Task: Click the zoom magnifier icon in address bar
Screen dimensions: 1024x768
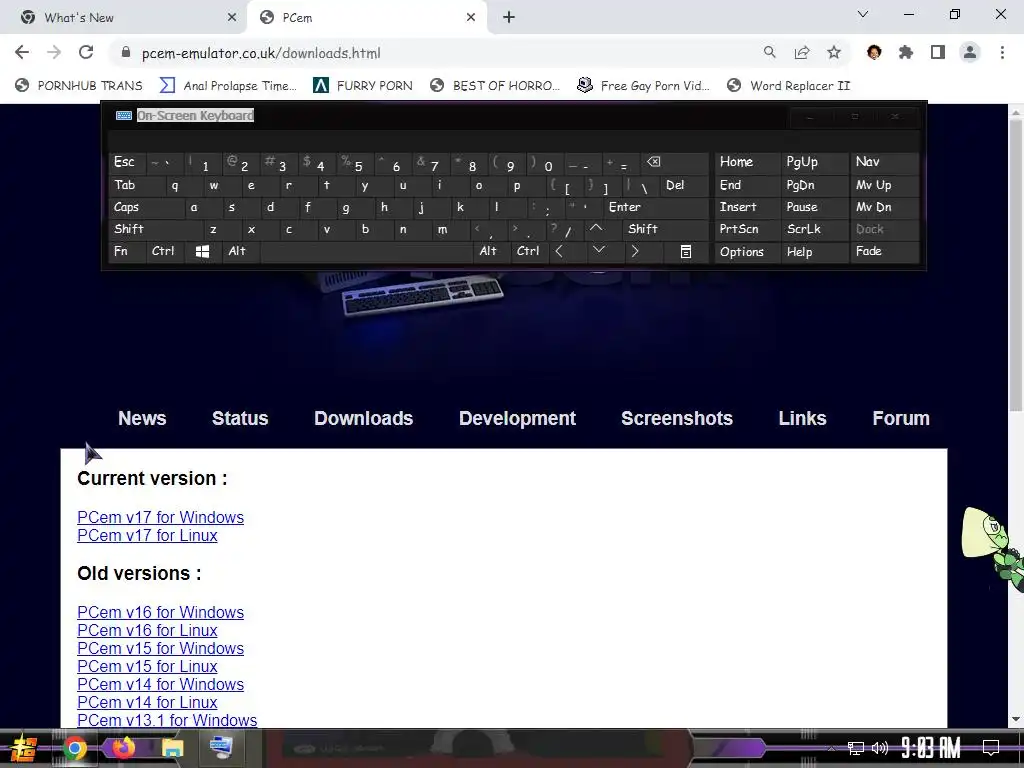Action: [x=770, y=53]
